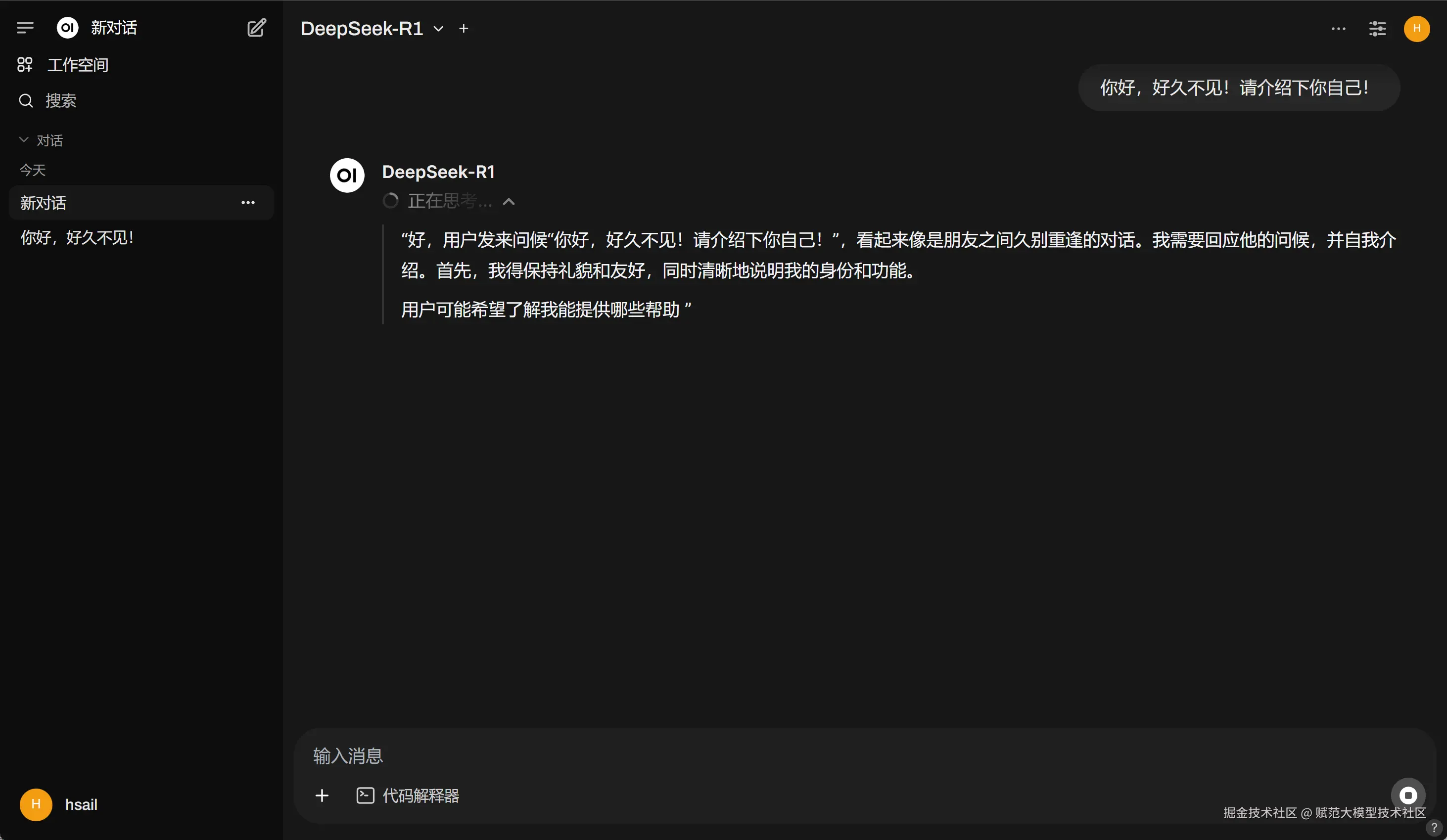Open account menu via the H avatar
Image resolution: width=1447 pixels, height=840 pixels.
point(1416,29)
